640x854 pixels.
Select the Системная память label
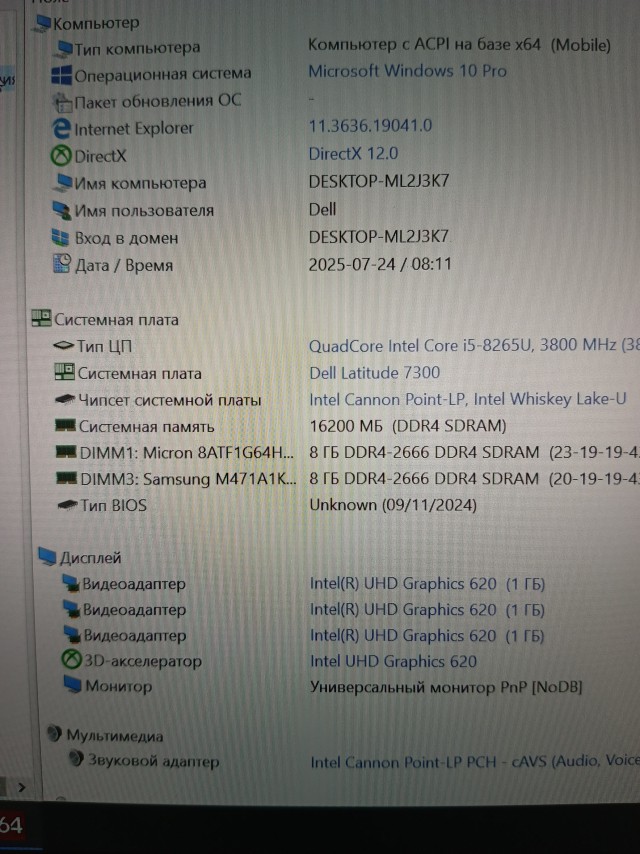[x=147, y=426]
